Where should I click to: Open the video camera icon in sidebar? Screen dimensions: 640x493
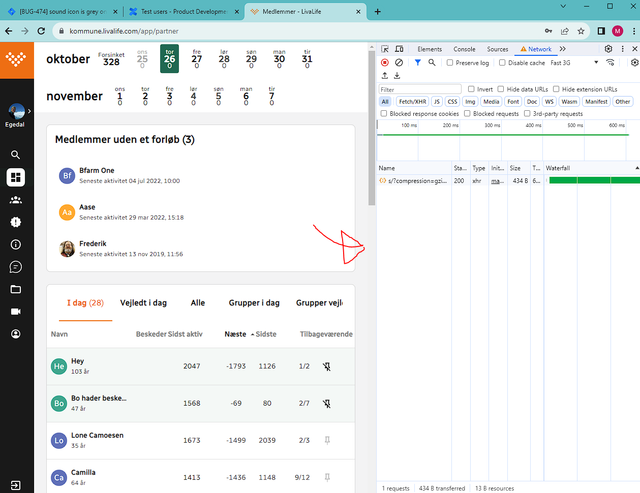pos(15,312)
